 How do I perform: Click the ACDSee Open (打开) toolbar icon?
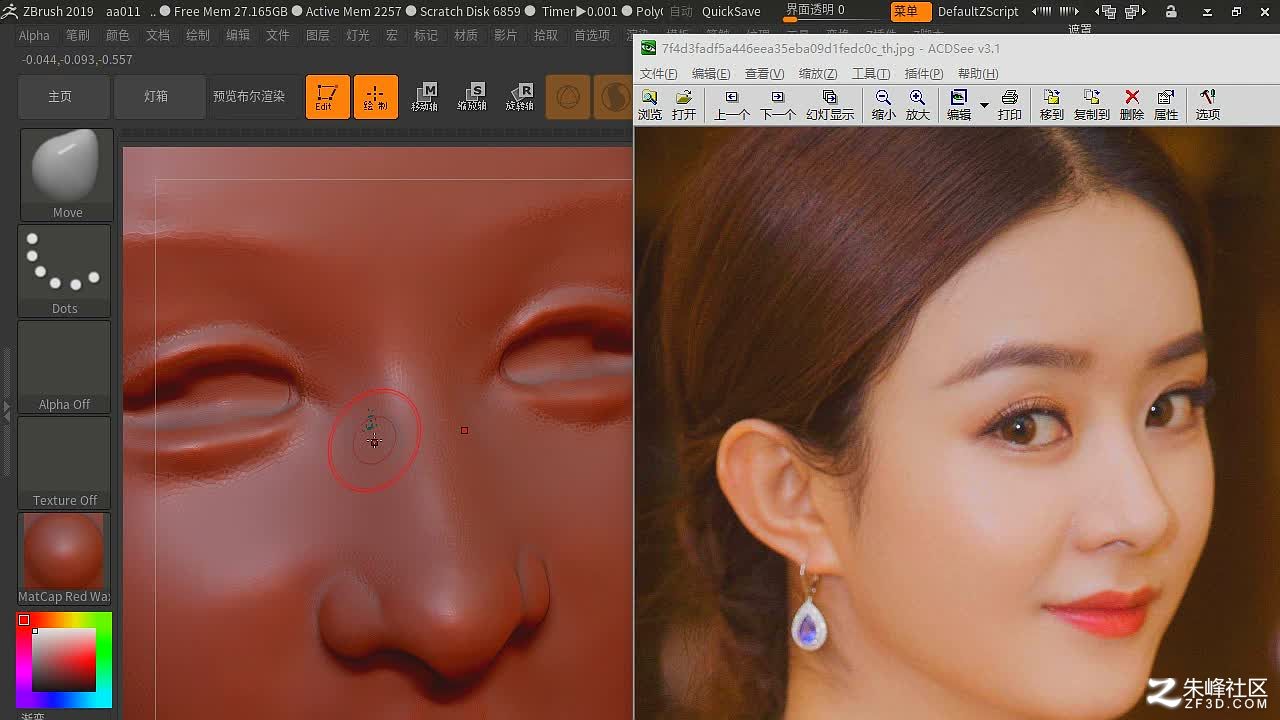(684, 105)
